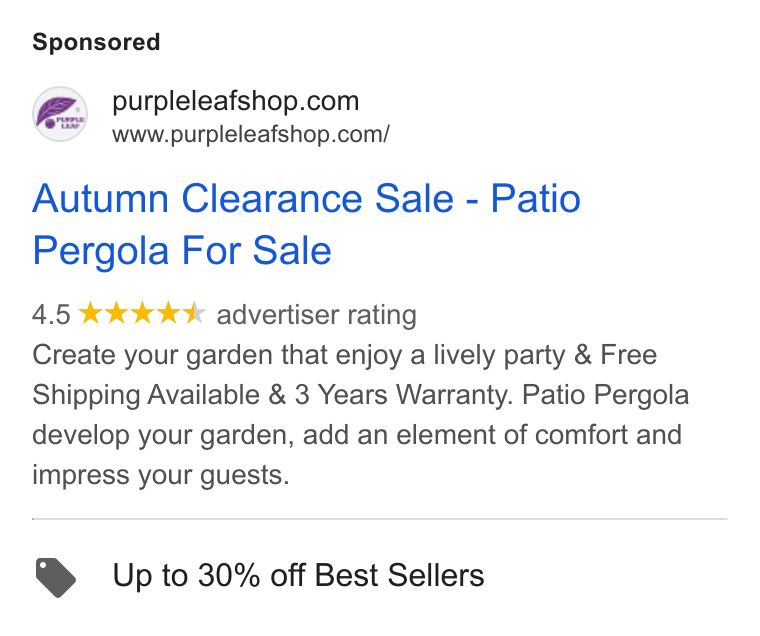
Task: Click the '3 Years Warranty' text
Action: coord(402,395)
